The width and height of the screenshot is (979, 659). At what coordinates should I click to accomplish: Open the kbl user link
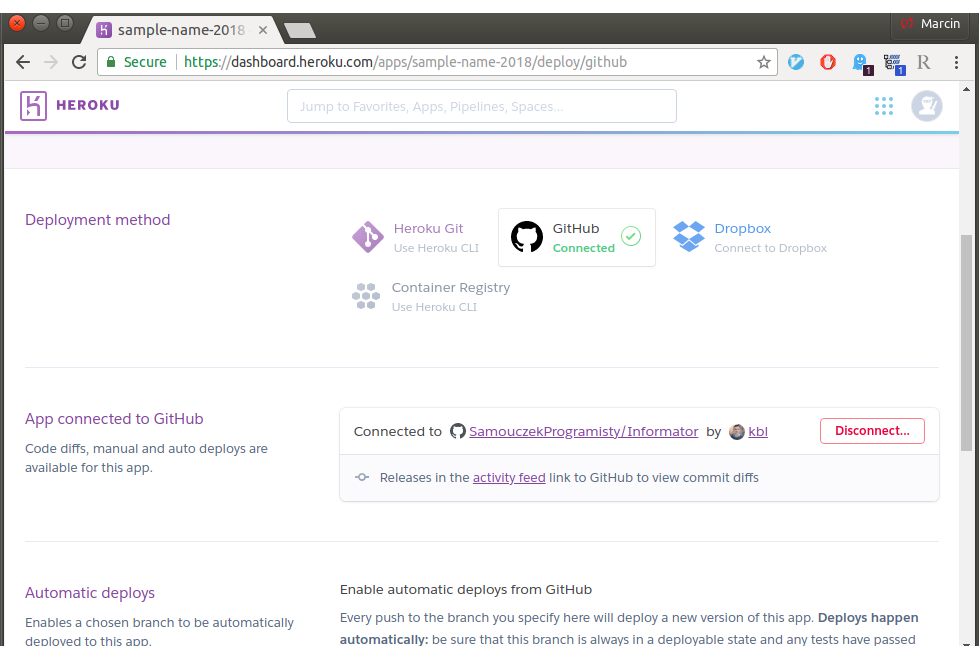[x=758, y=432]
